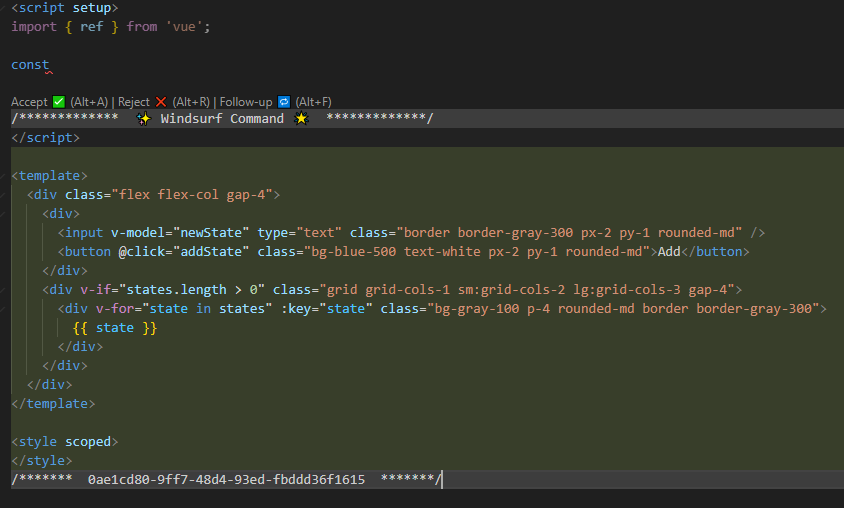This screenshot has width=844, height=508.
Task: Click the 'const' keyword with red squiggle
Action: [30, 65]
